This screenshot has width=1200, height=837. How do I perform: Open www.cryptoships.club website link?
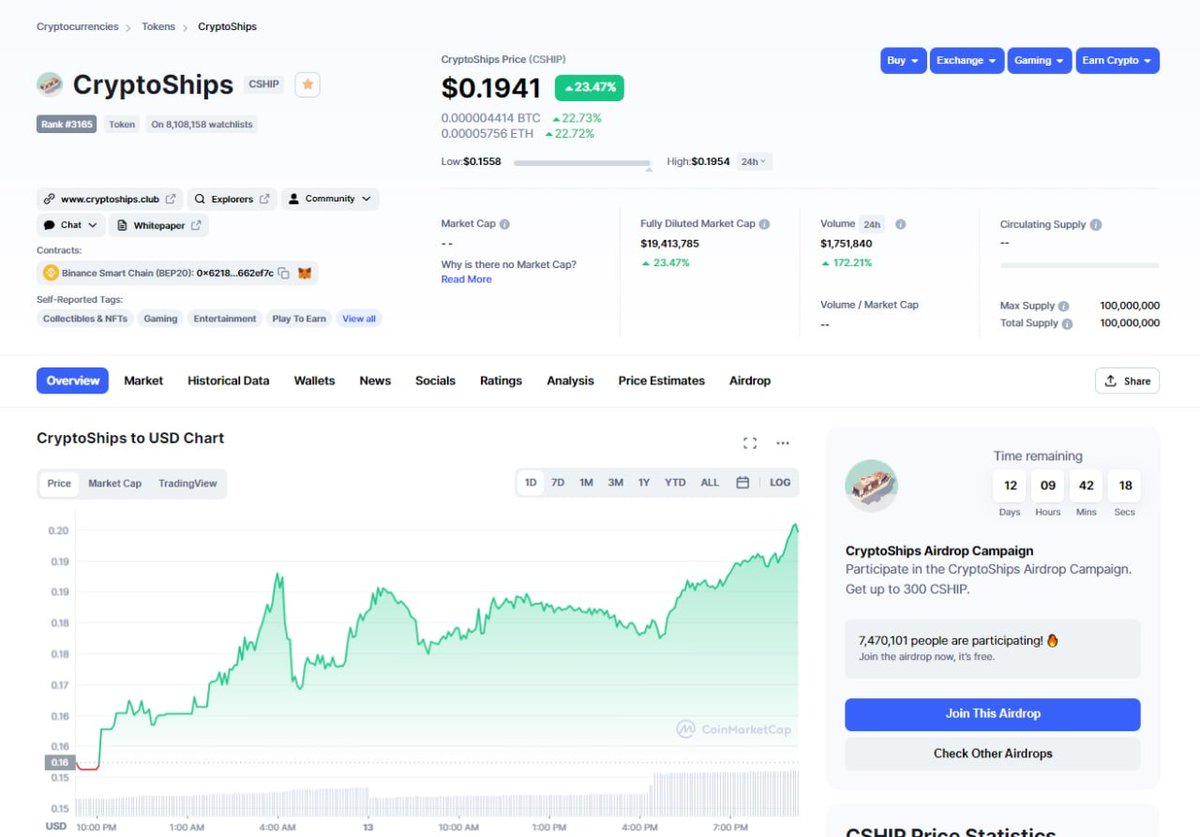click(x=109, y=199)
